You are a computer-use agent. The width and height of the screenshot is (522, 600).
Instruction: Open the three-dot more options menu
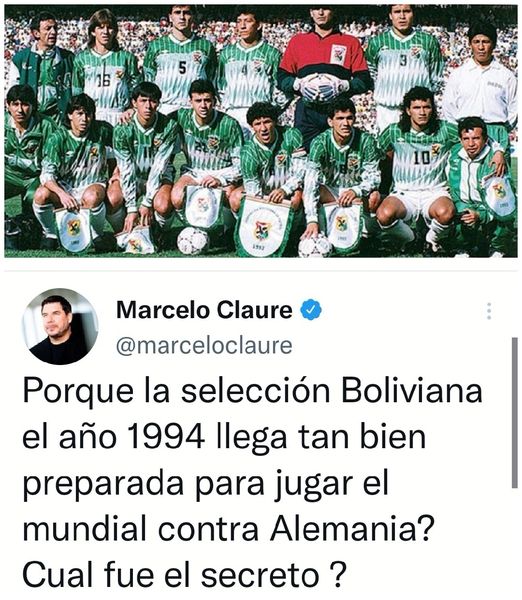coord(489,311)
